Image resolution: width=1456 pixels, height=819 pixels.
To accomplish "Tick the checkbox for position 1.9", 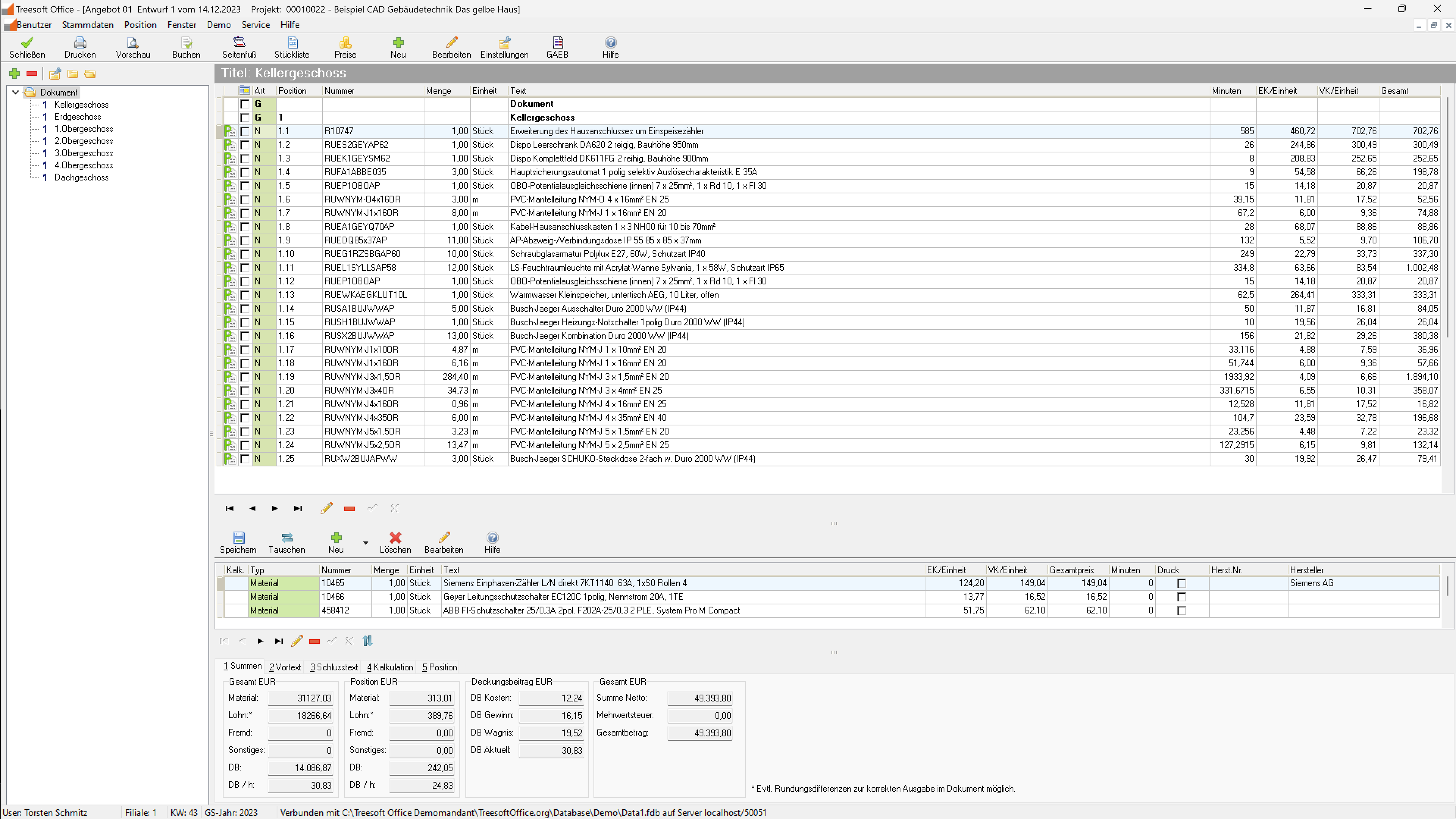I will (245, 240).
